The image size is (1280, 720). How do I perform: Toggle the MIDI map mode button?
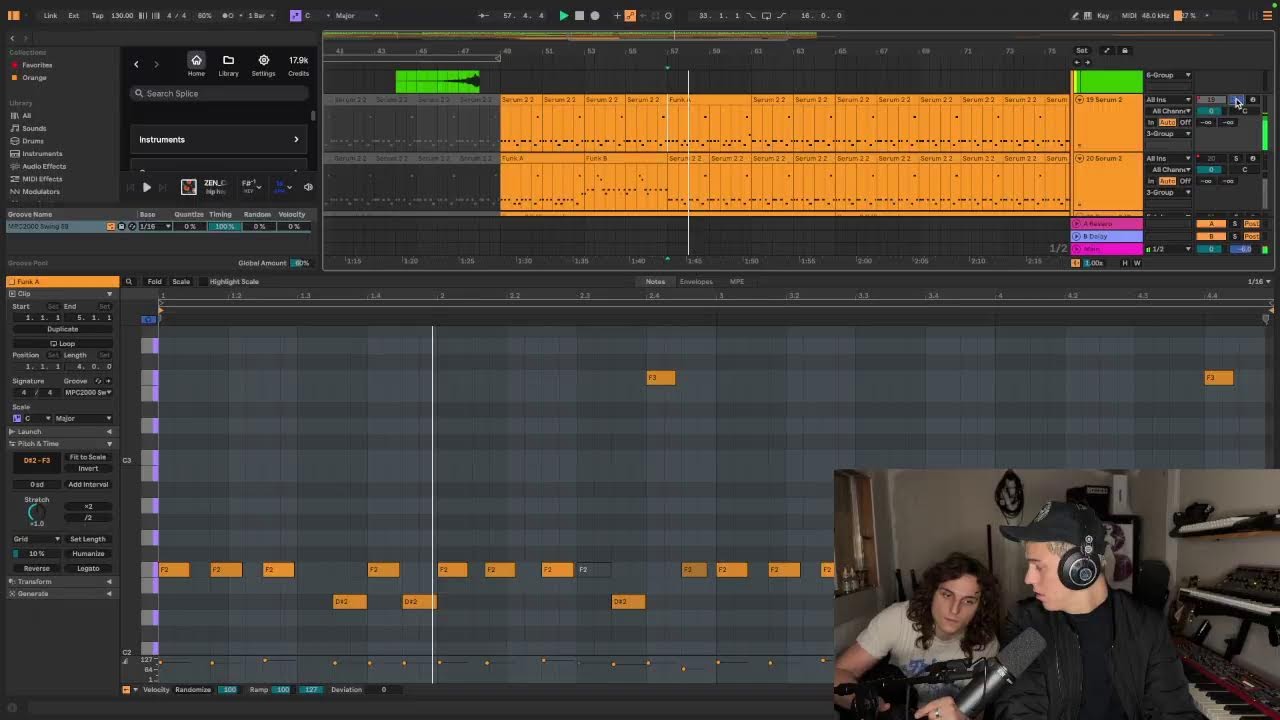1130,15
